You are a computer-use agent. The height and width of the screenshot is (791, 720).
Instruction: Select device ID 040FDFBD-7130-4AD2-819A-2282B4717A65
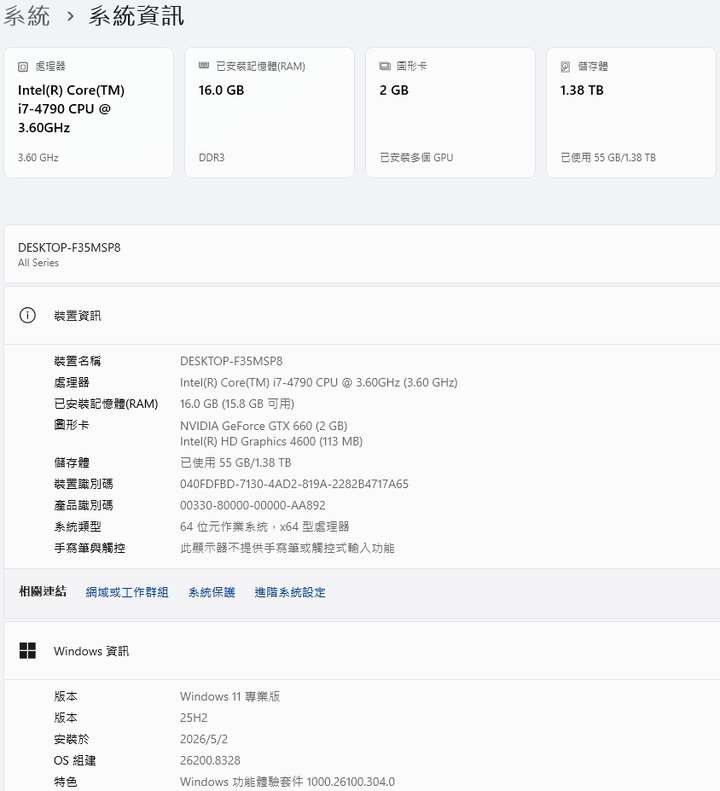pos(294,484)
